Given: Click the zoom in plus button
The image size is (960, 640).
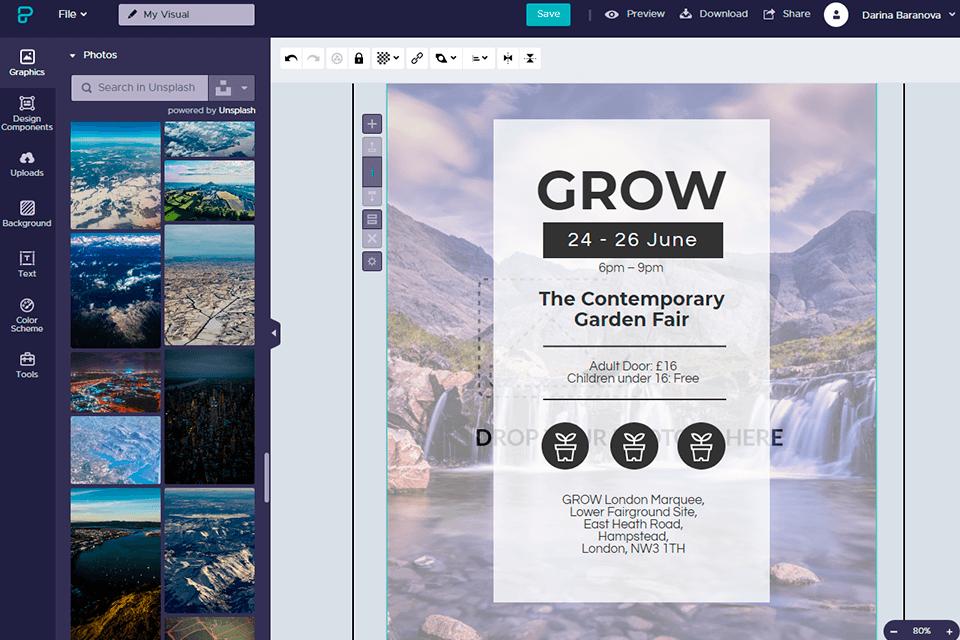Looking at the screenshot, I should [x=949, y=631].
